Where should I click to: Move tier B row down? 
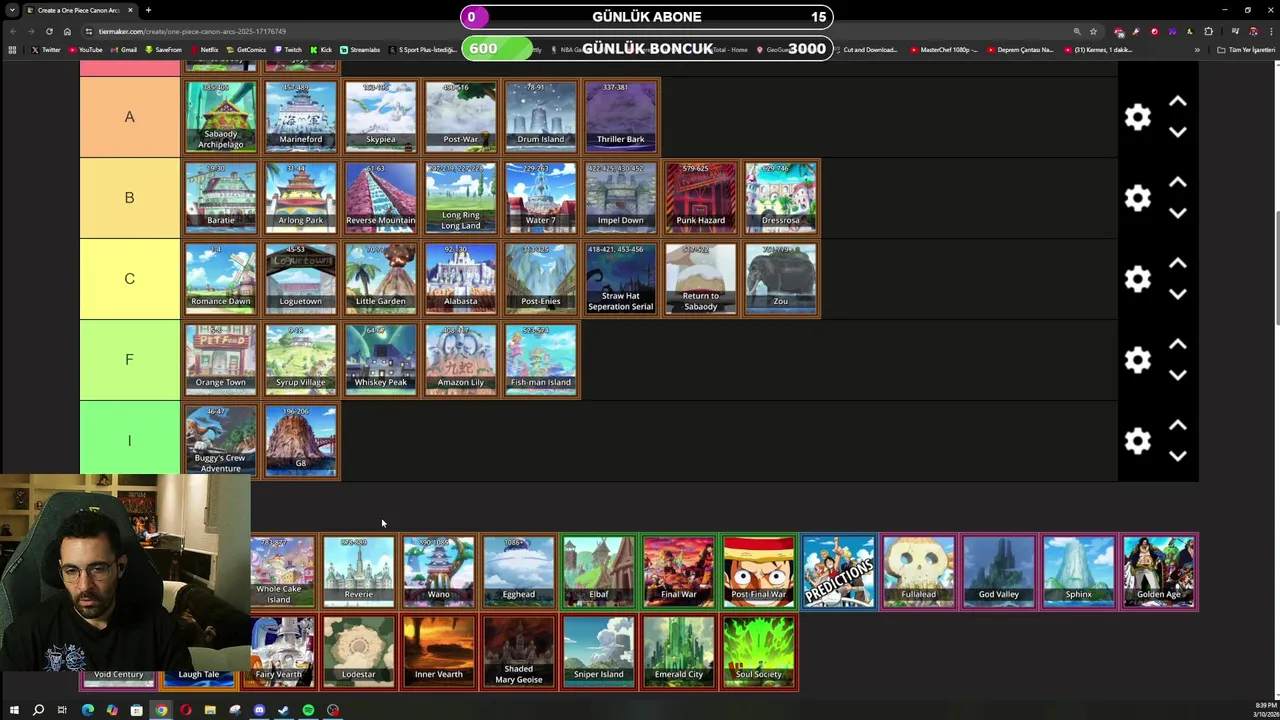click(1178, 213)
